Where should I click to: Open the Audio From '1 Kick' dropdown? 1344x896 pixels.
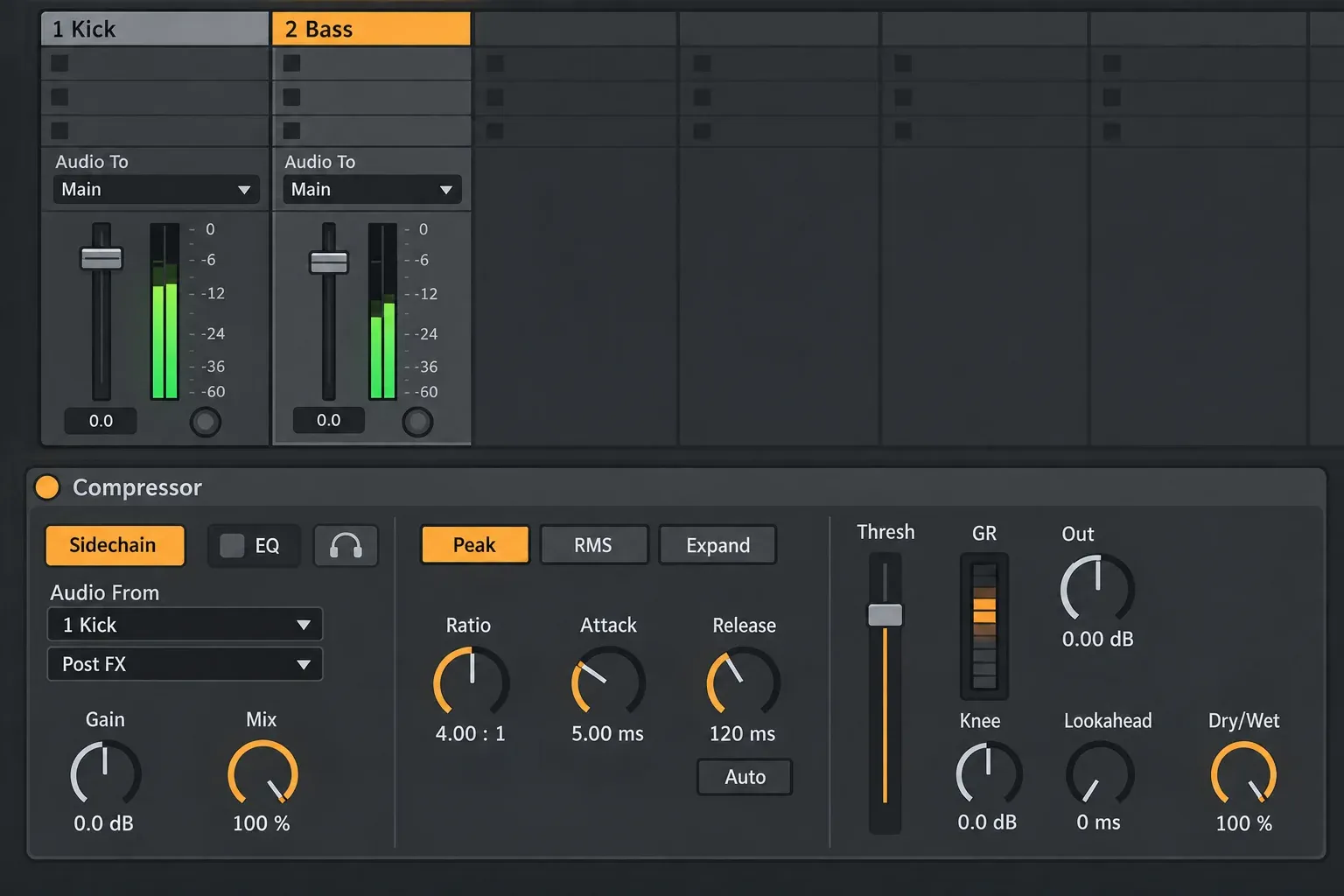pyautogui.click(x=185, y=625)
